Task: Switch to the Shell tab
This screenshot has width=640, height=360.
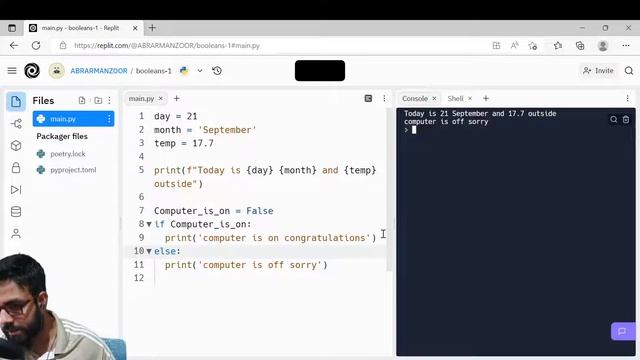Action: 455,98
